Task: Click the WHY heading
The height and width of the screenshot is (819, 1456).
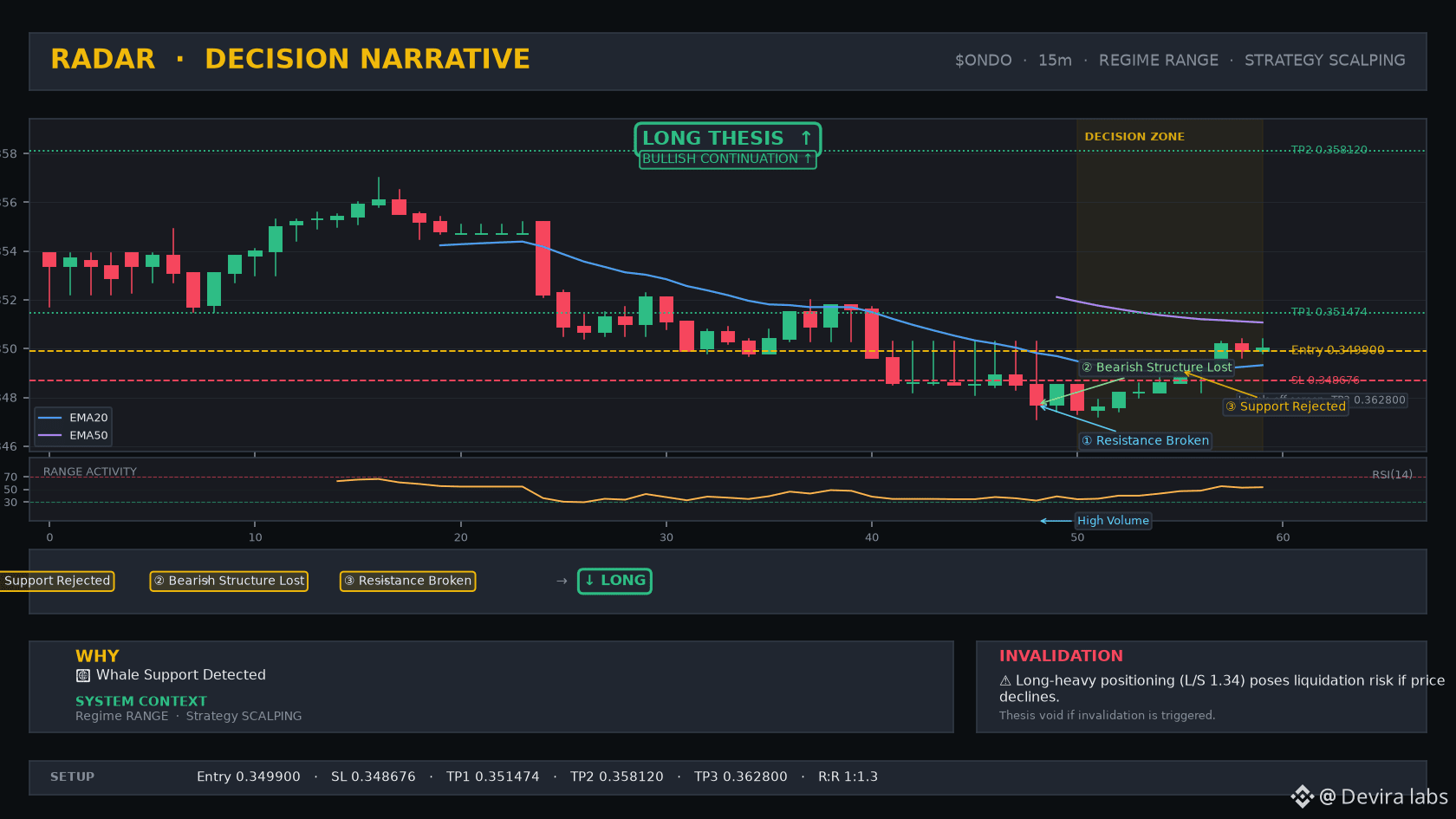Action: (97, 656)
